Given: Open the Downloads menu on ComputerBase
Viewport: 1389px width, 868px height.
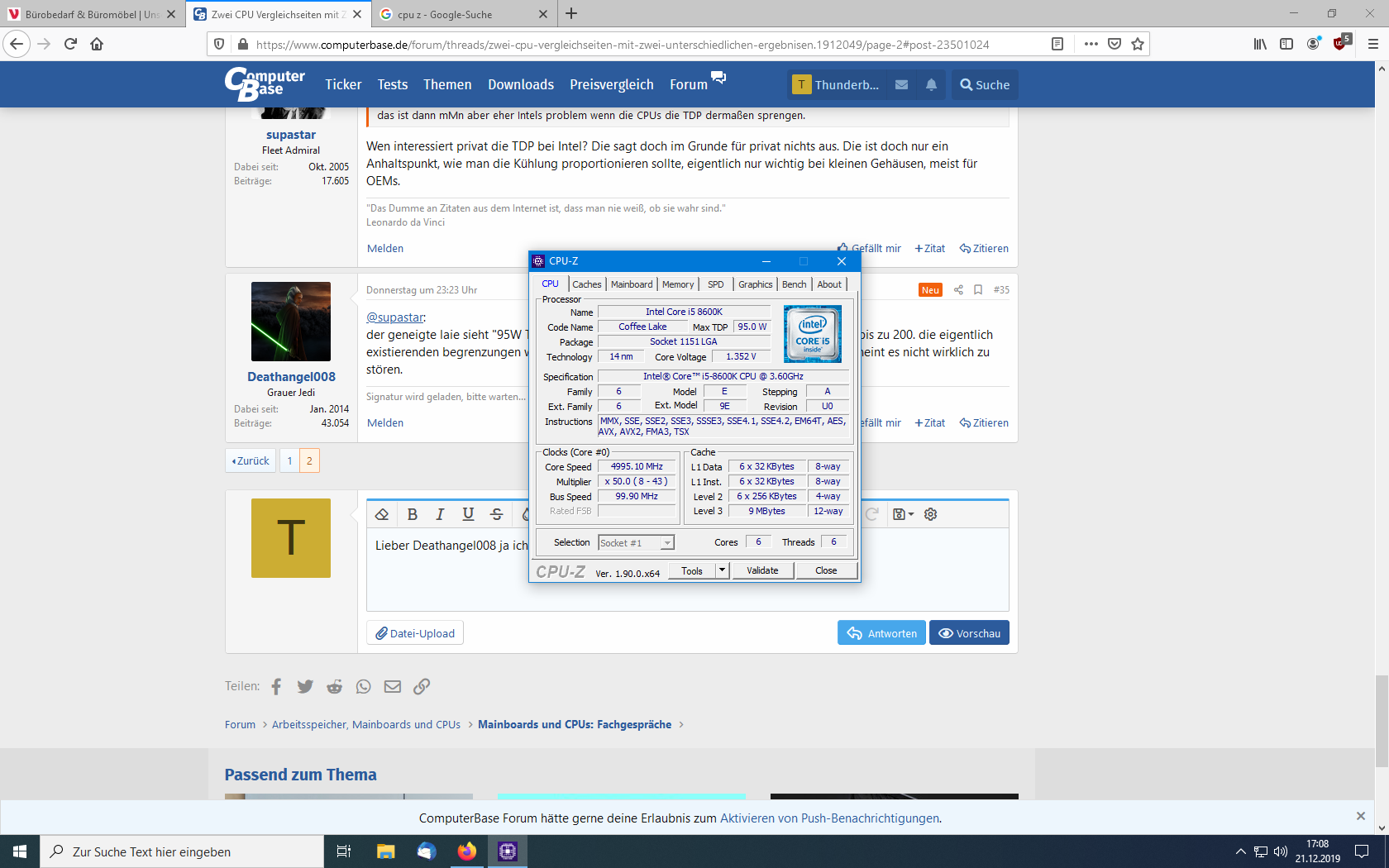Looking at the screenshot, I should tap(521, 84).
